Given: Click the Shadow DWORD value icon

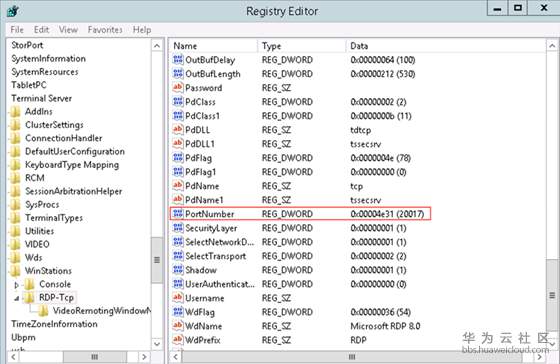Looking at the screenshot, I should click(x=178, y=270).
